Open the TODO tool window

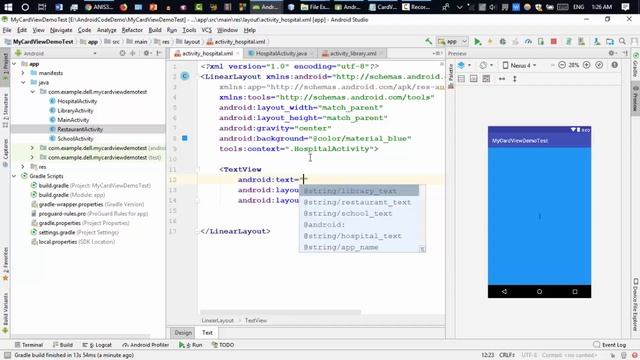coord(223,345)
